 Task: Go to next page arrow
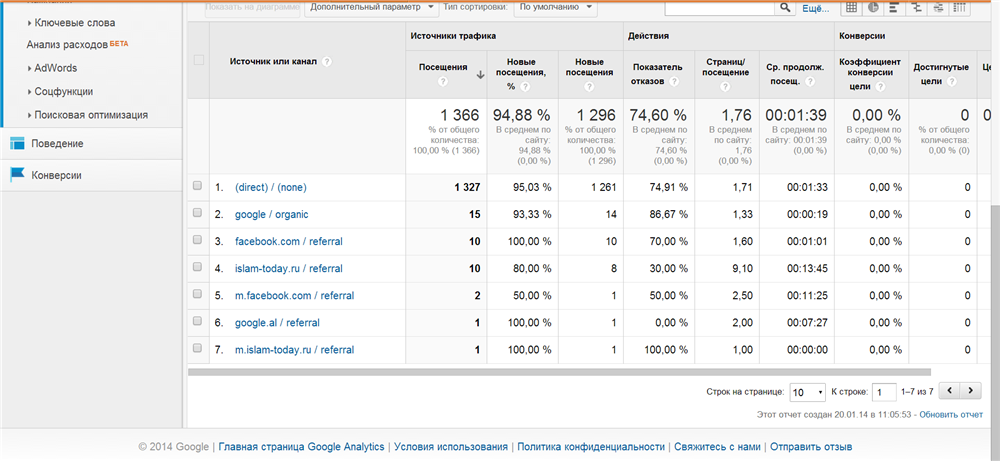[971, 390]
